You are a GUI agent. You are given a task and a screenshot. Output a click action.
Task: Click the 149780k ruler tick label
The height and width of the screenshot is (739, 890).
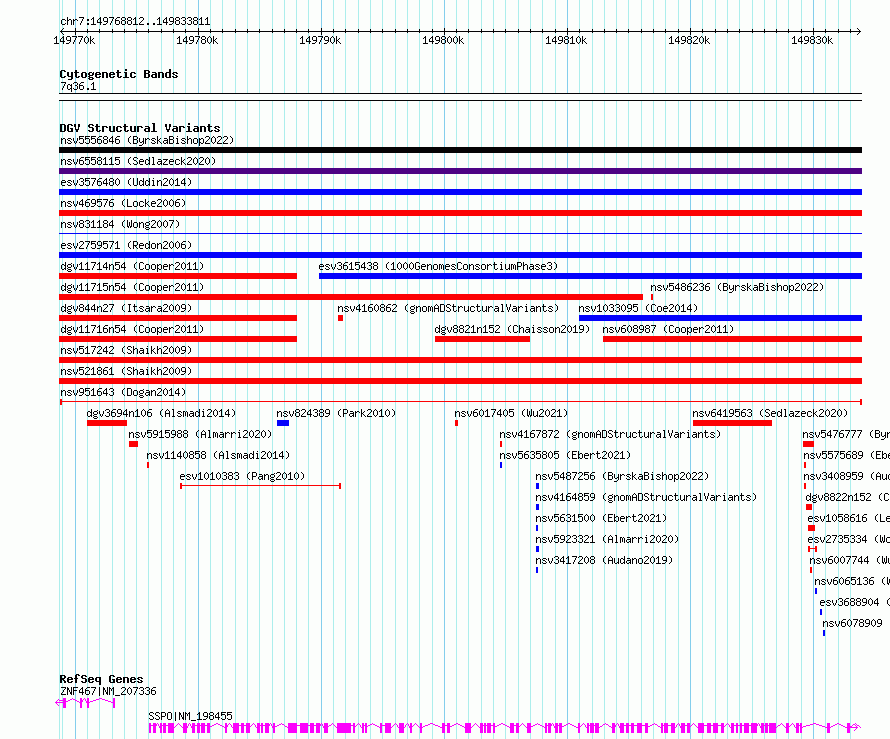(x=197, y=40)
